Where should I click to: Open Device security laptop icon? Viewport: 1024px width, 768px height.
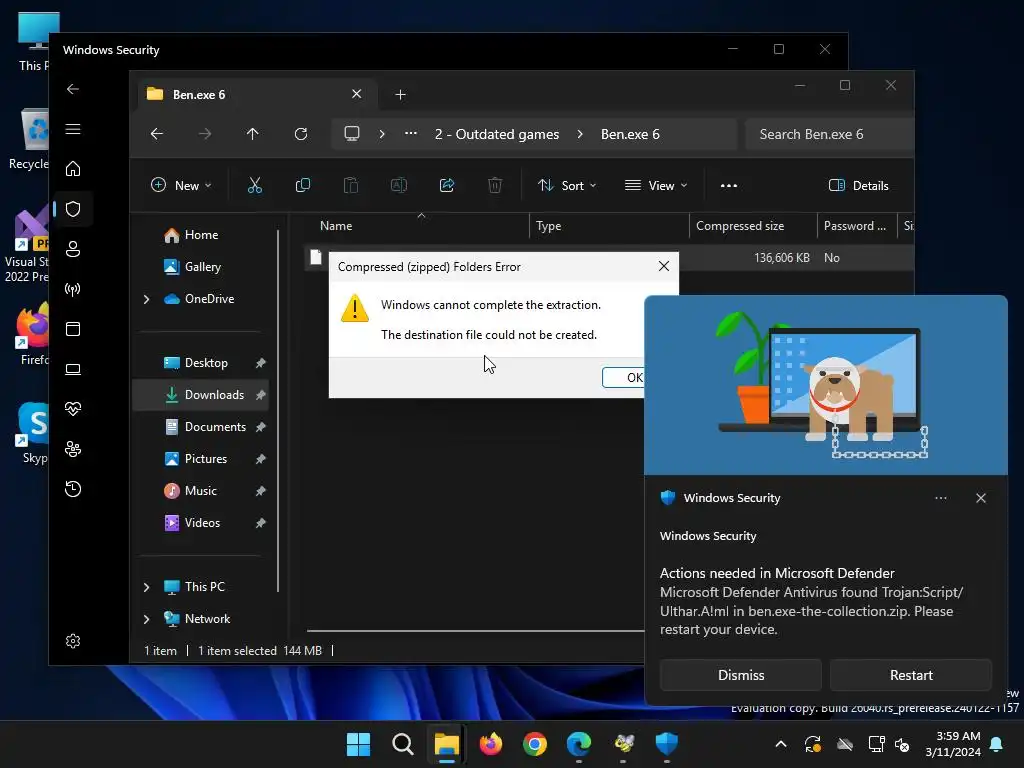click(73, 369)
